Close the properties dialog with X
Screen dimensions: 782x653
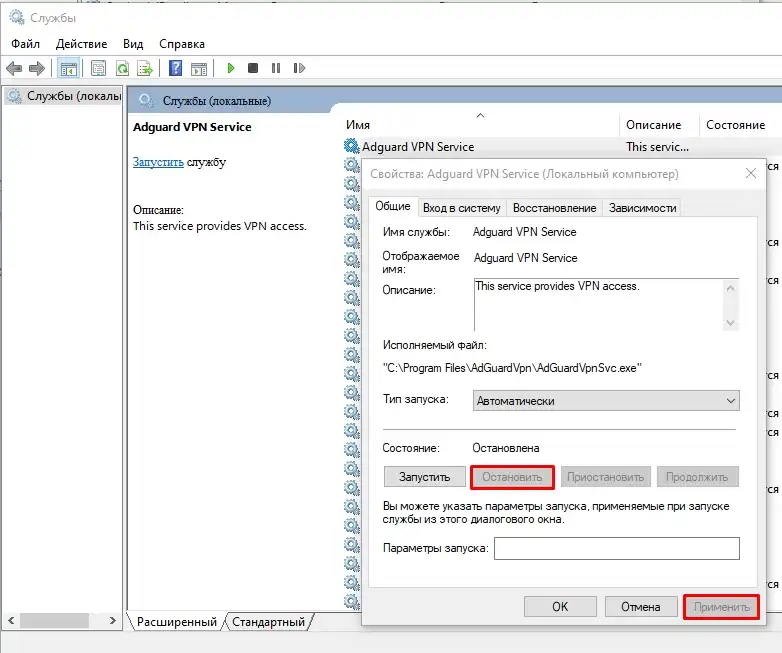tap(751, 173)
